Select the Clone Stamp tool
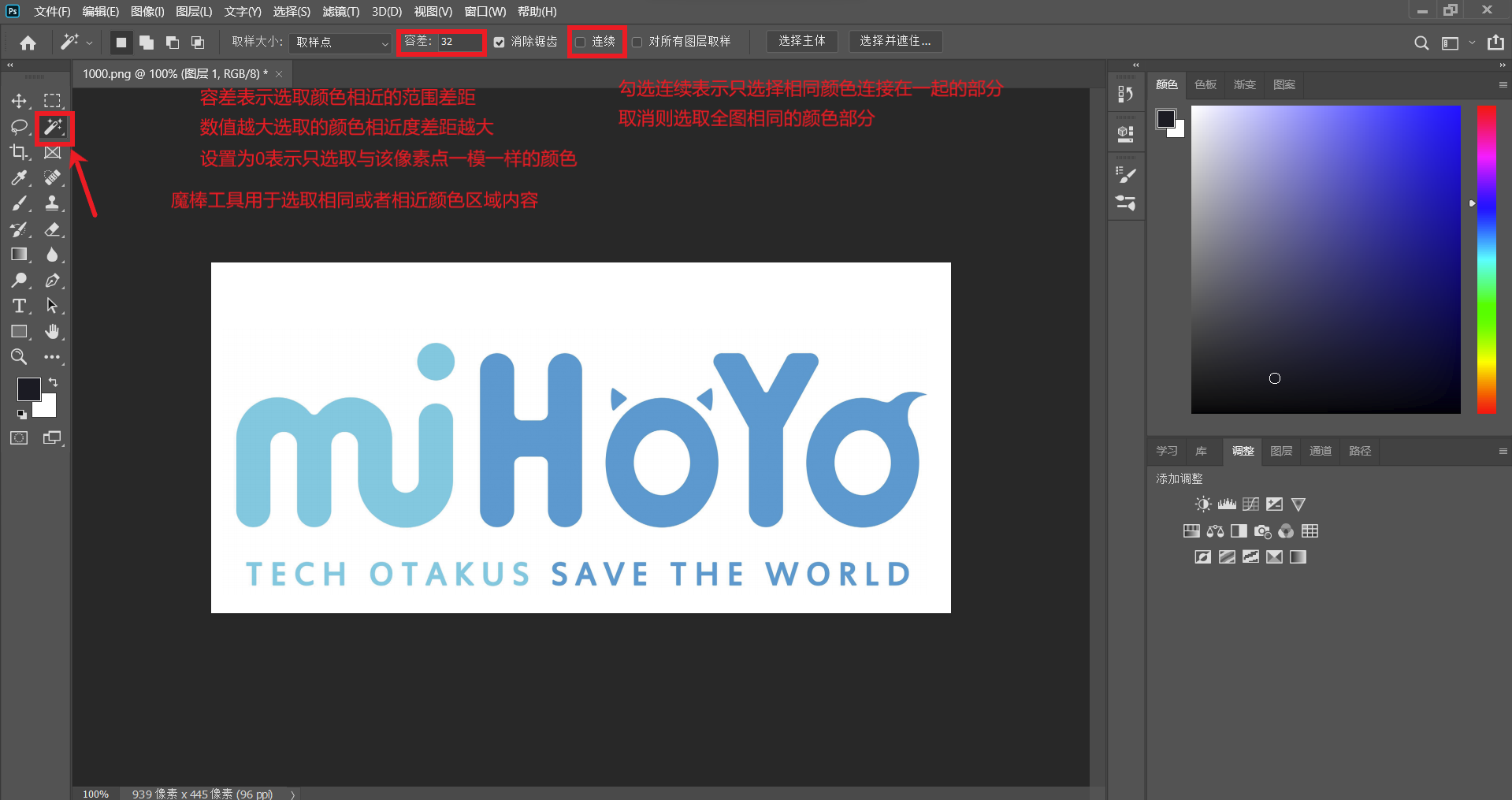This screenshot has height=800, width=1512. tap(52, 203)
